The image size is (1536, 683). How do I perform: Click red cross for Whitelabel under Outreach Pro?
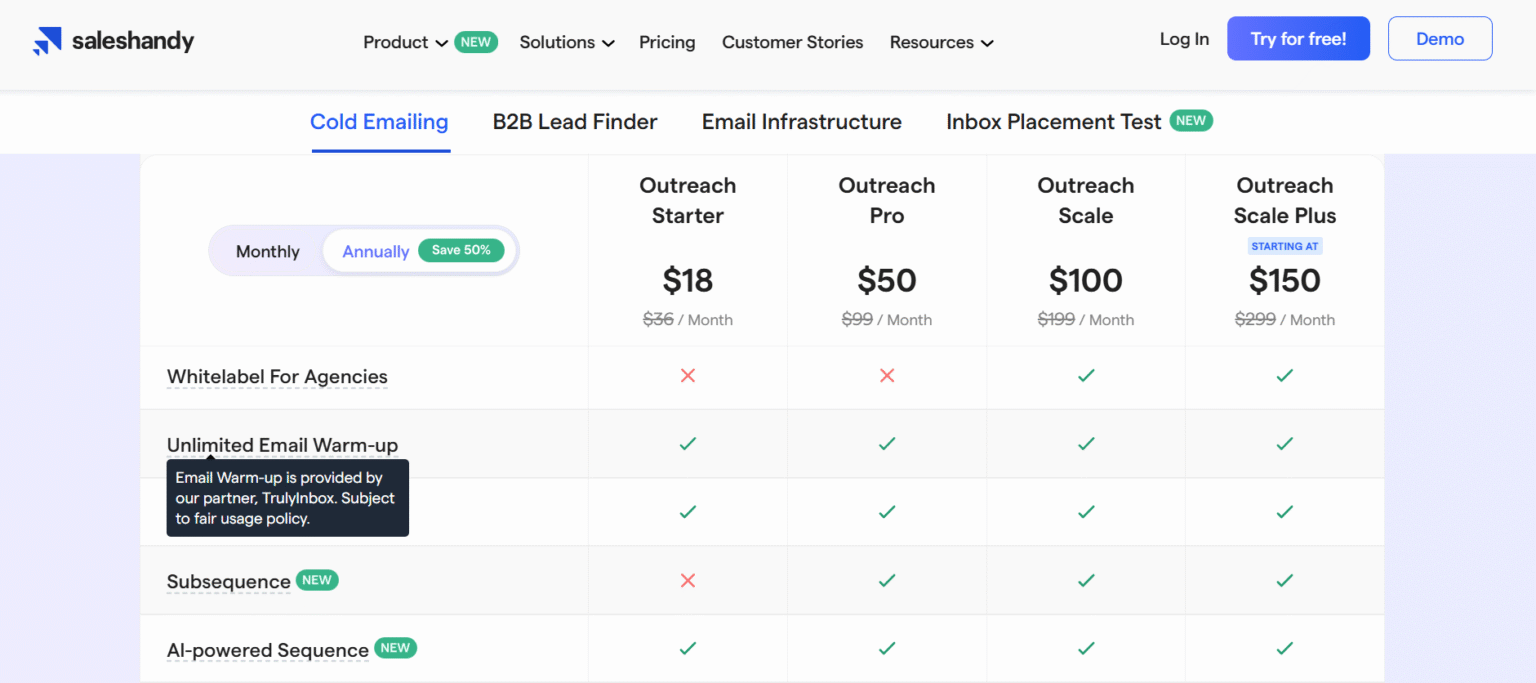pos(886,376)
